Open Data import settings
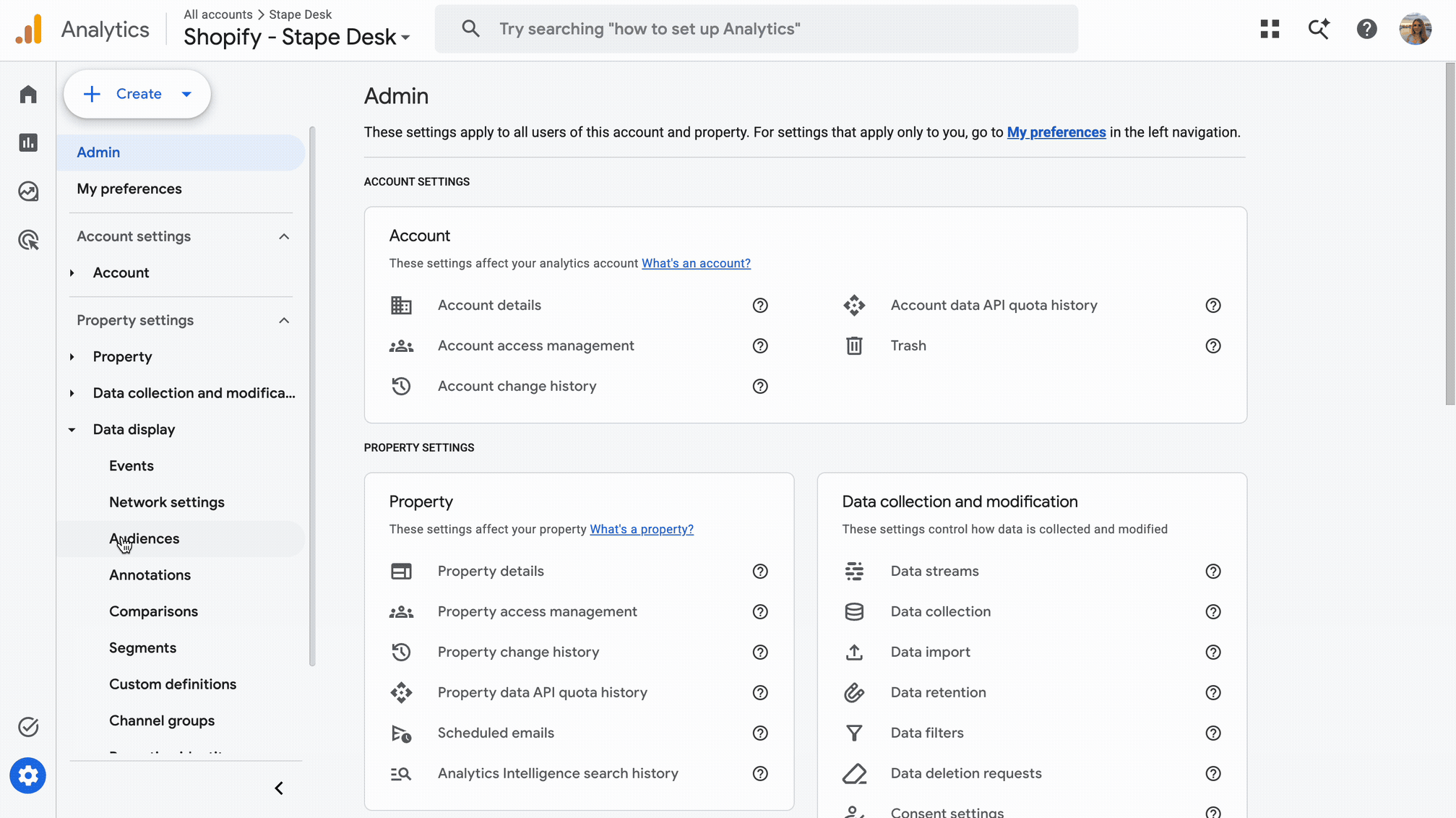The height and width of the screenshot is (818, 1456). 931,653
